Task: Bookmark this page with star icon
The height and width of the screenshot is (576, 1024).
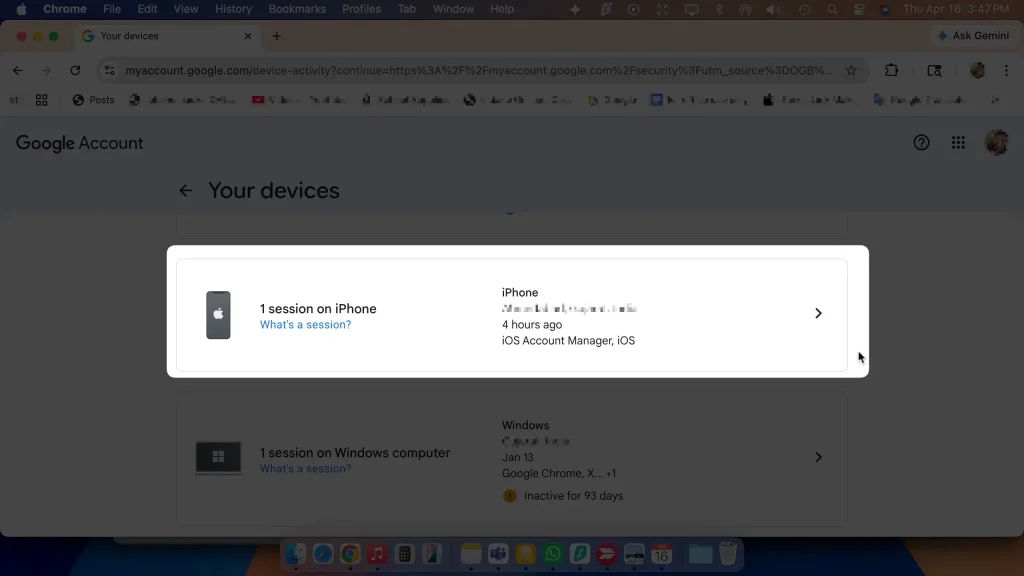Action: pos(851,71)
